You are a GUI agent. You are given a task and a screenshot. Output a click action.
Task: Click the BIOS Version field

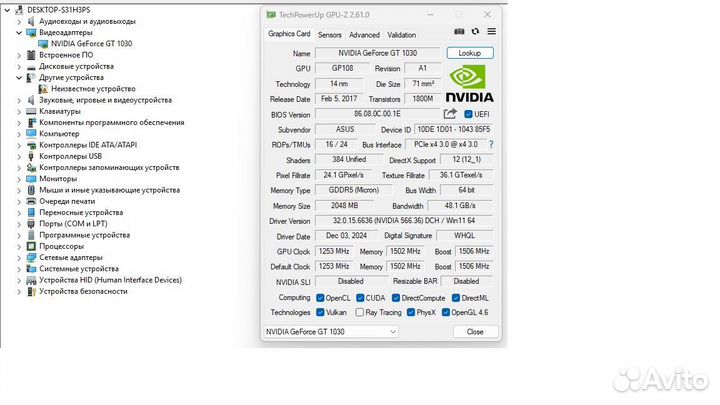point(377,113)
